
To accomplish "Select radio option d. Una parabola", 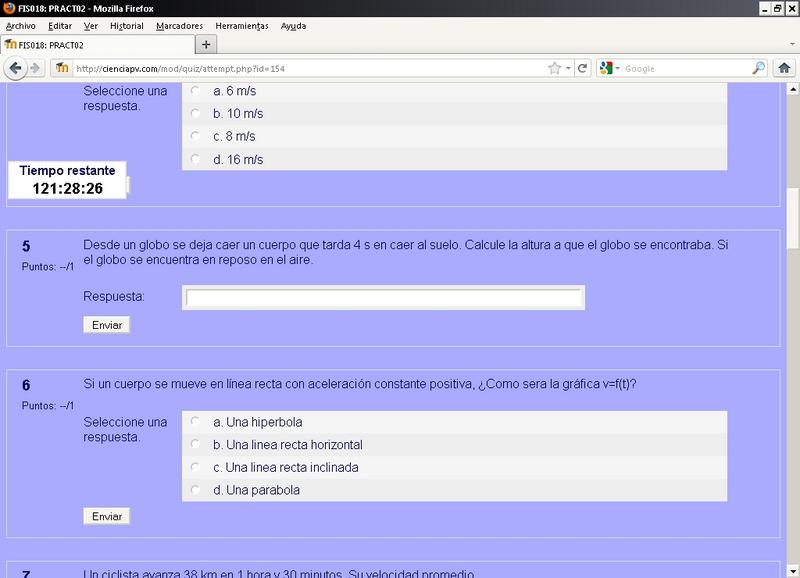I will tap(195, 490).
